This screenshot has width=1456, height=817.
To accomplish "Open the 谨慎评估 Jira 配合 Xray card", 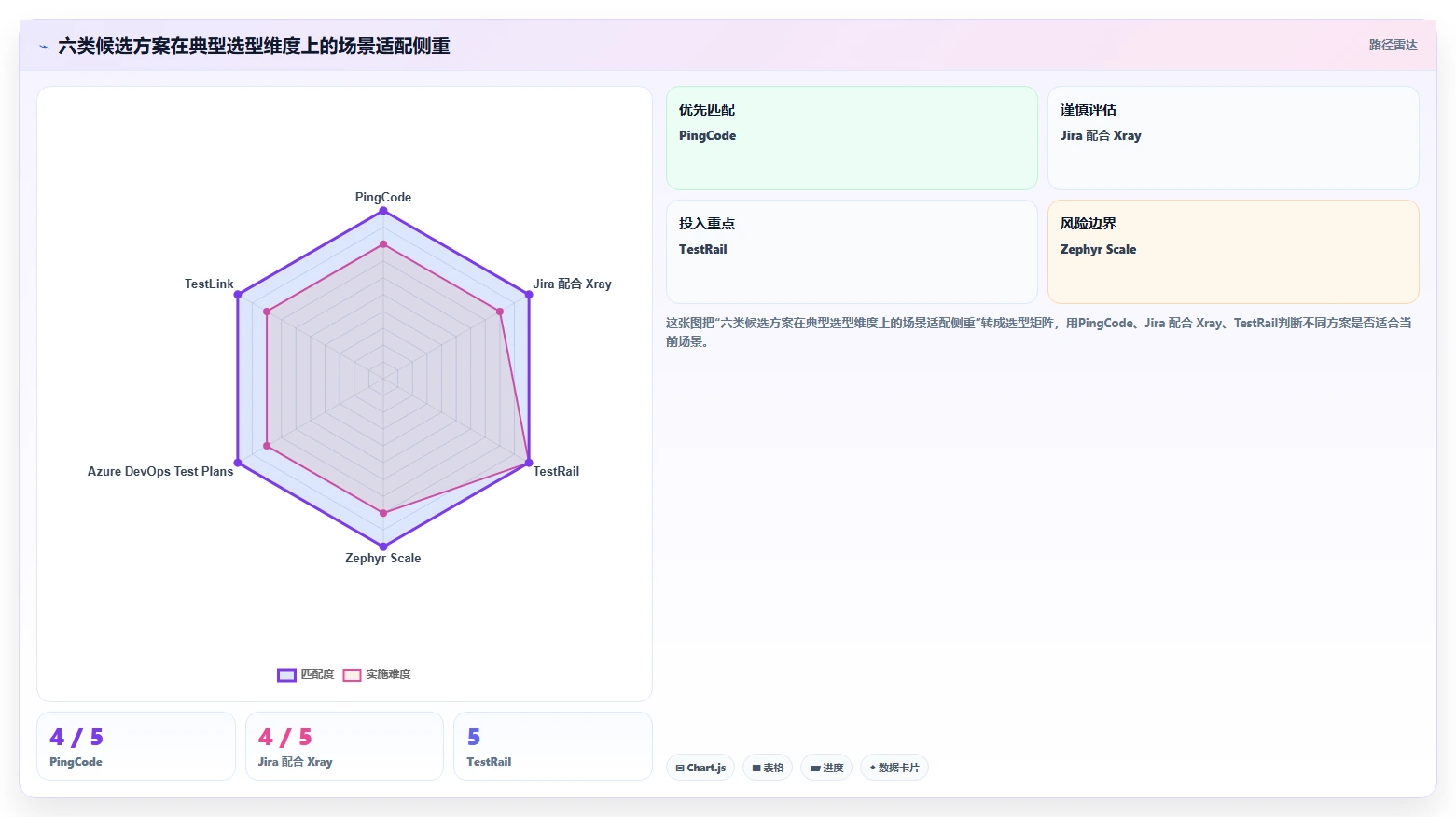I will [1233, 138].
